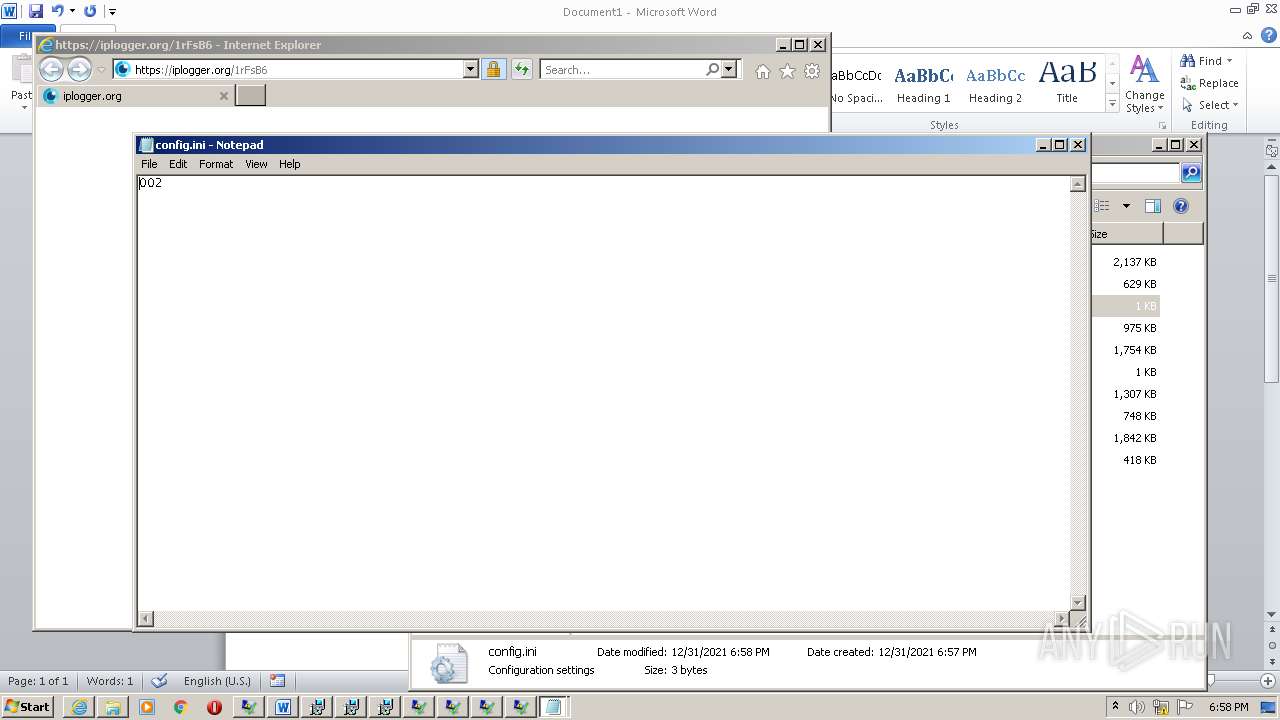Open Customize Quick Access Toolbar dropdown in Word

[x=112, y=12]
